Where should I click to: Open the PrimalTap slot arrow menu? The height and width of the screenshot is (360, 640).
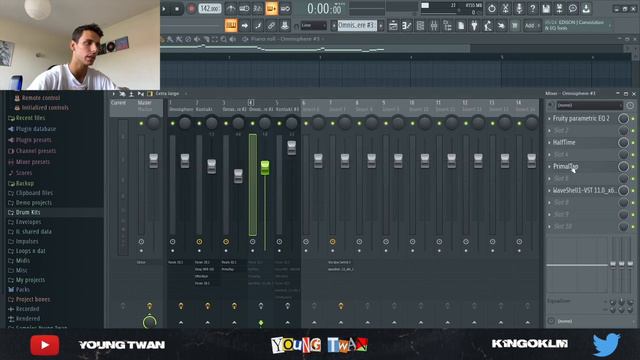[x=549, y=167]
